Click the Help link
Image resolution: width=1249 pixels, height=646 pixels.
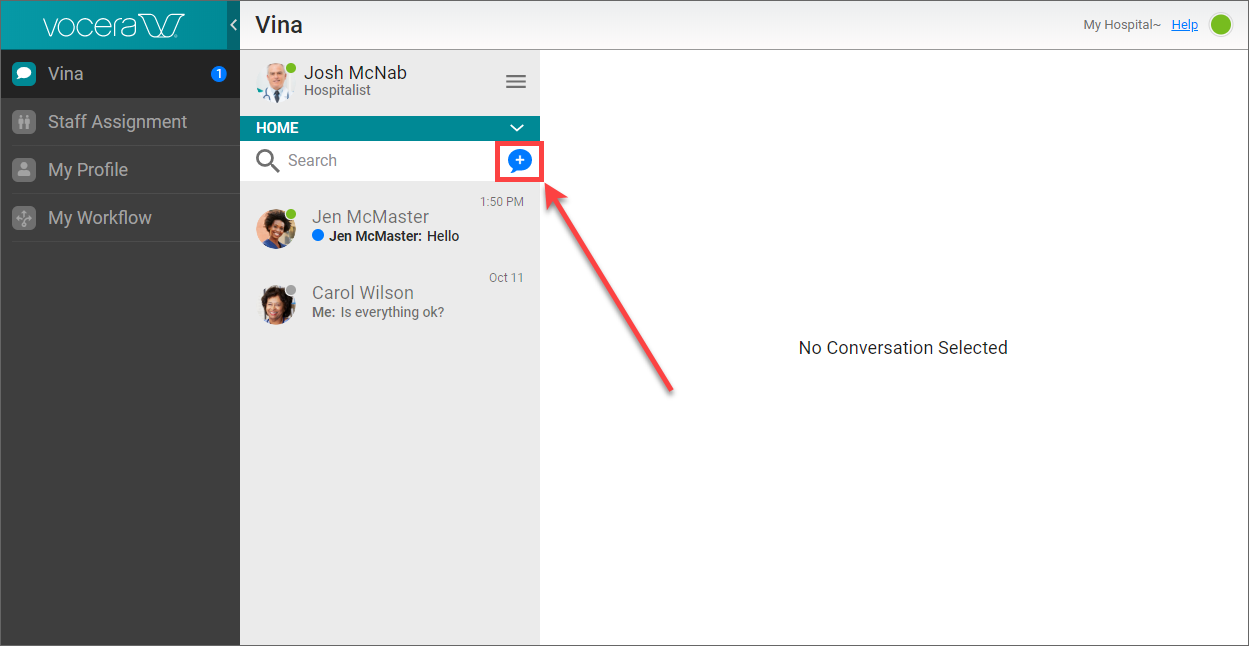[x=1184, y=25]
